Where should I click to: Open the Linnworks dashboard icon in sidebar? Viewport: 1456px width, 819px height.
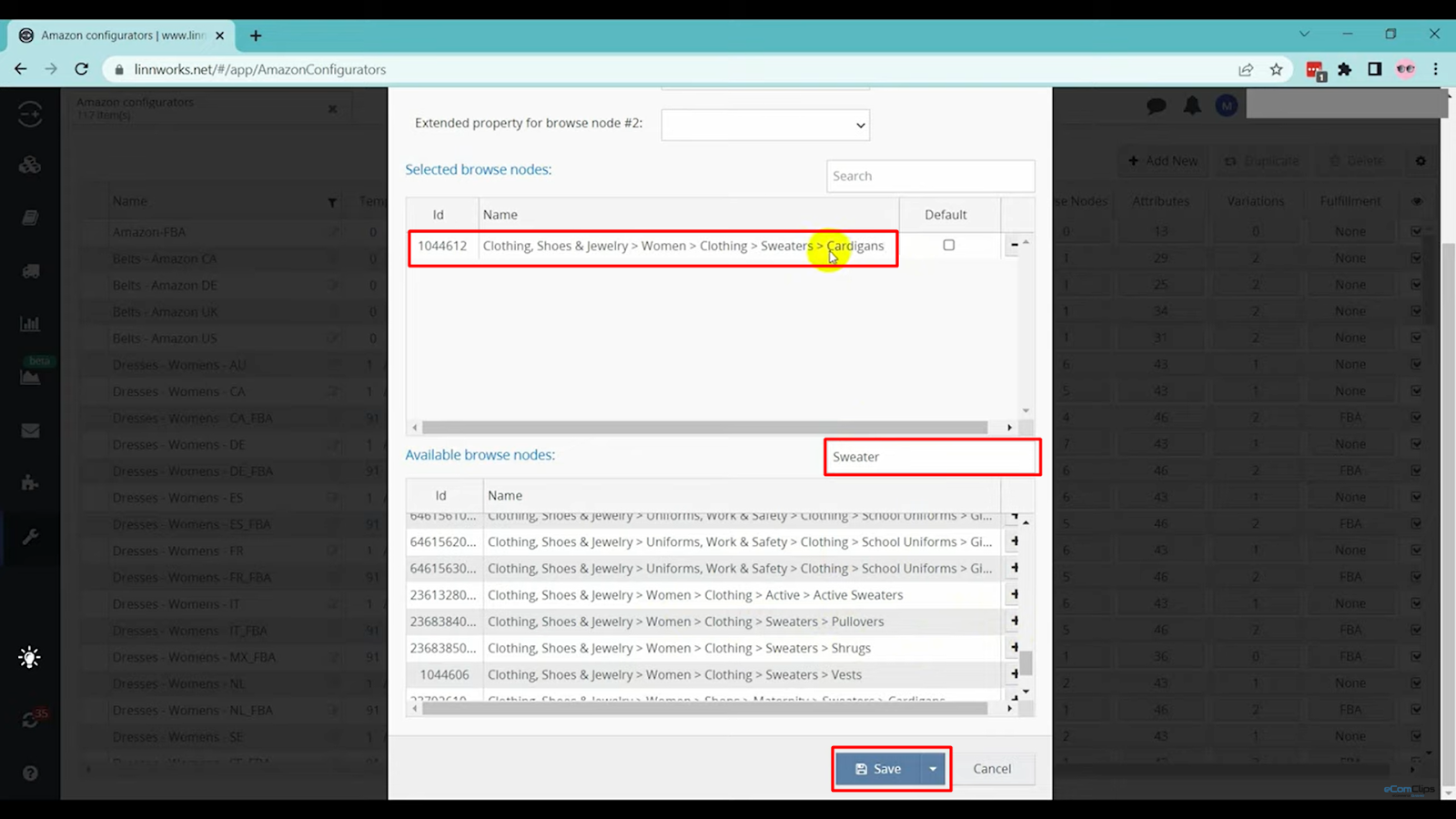click(30, 113)
